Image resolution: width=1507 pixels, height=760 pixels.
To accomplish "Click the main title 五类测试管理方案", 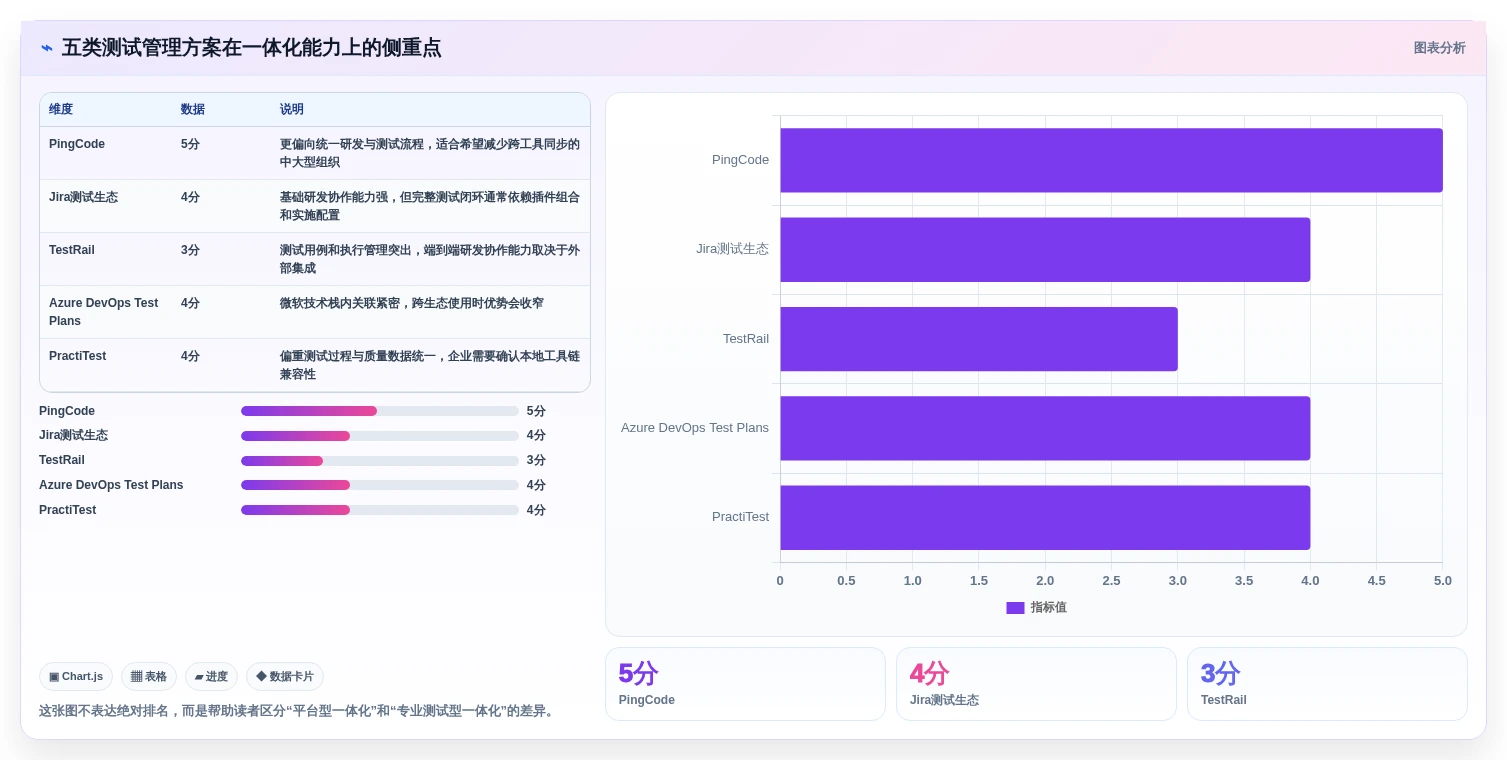I will tap(251, 48).
